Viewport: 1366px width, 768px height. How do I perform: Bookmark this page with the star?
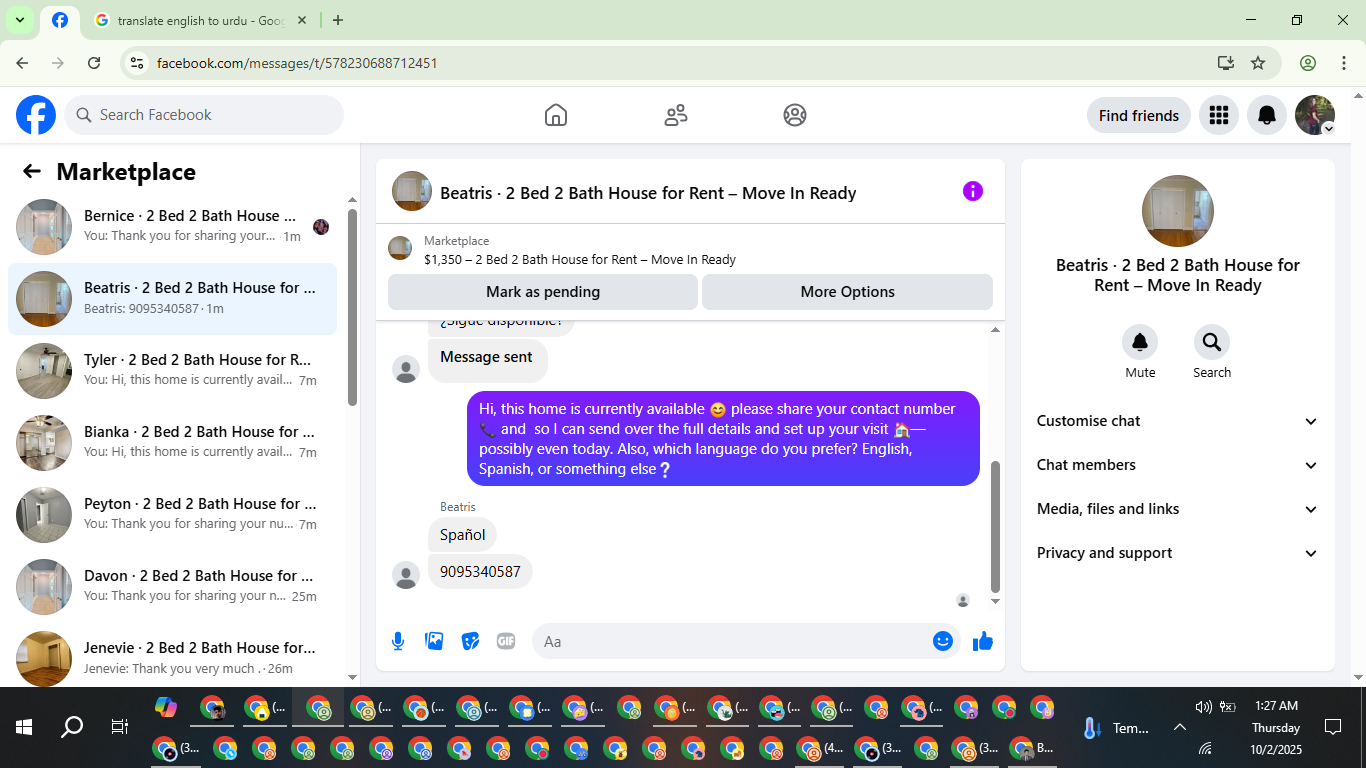pos(1258,63)
